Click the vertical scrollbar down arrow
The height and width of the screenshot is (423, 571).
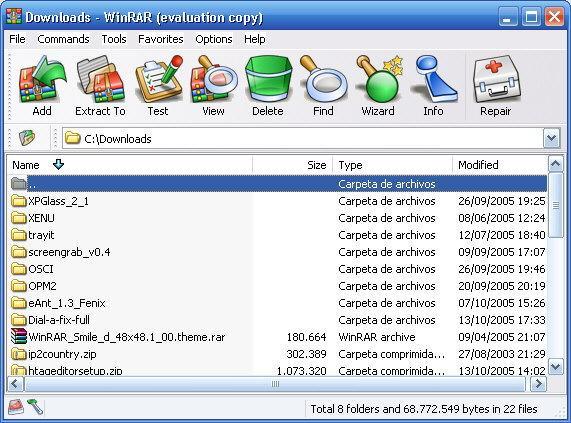coord(556,366)
